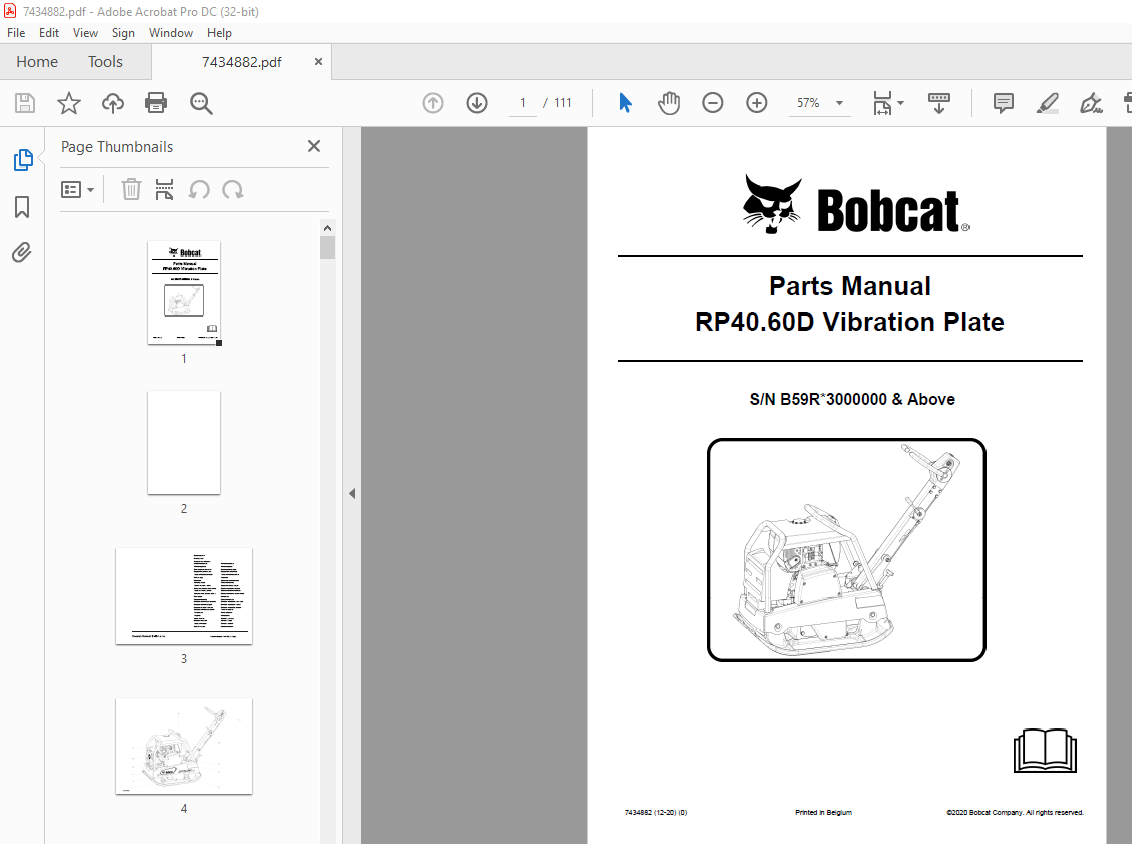The height and width of the screenshot is (844, 1132).
Task: Click the Page Thumbnails panel title
Action: (117, 147)
